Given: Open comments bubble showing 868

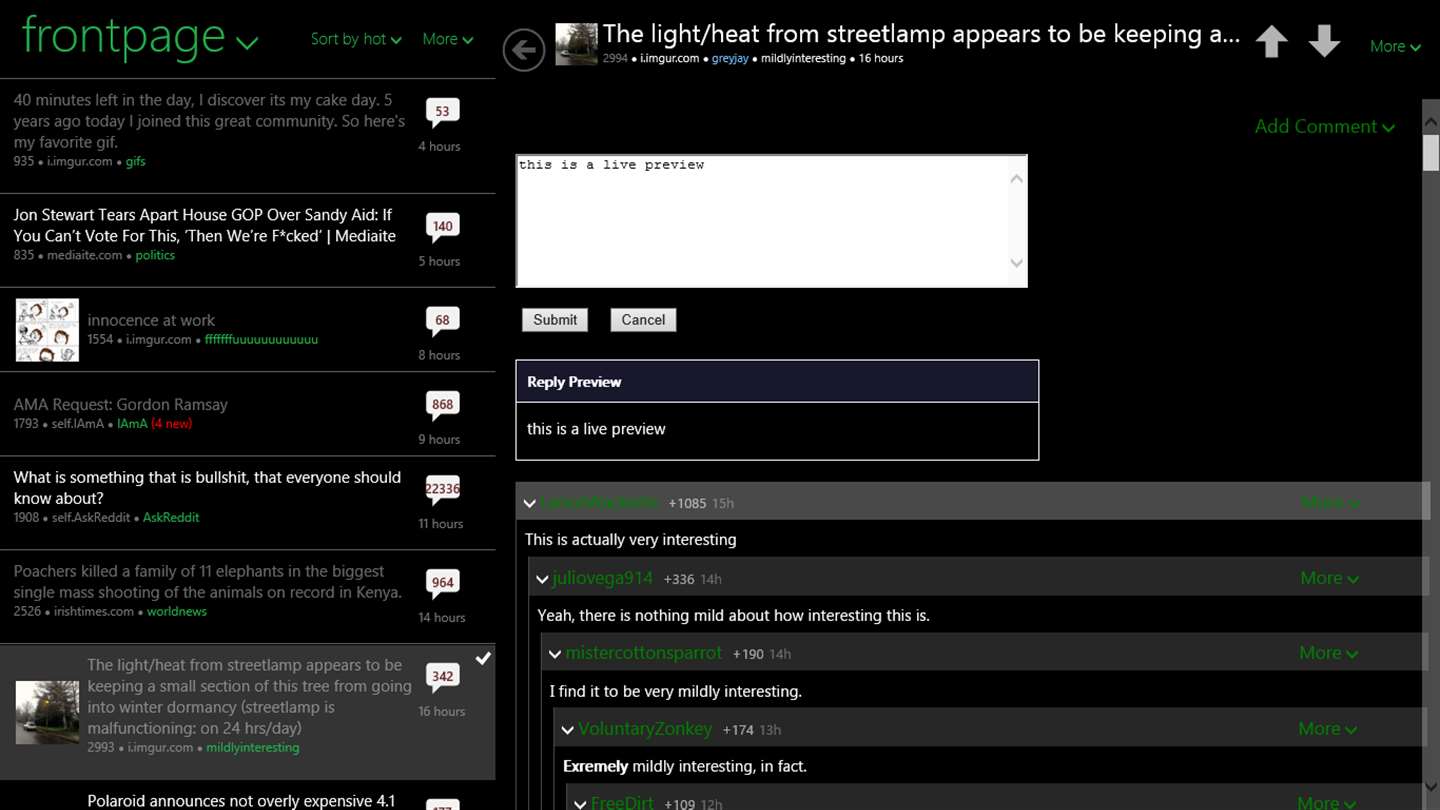Looking at the screenshot, I should [x=442, y=406].
